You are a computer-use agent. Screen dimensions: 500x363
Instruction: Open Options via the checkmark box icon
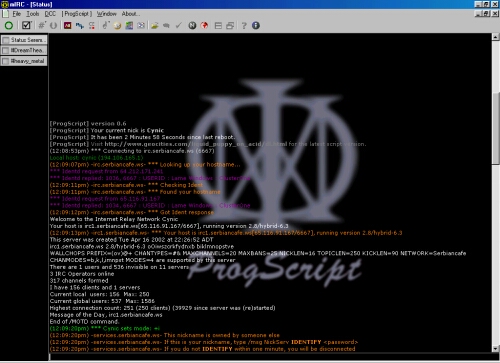tap(26, 25)
